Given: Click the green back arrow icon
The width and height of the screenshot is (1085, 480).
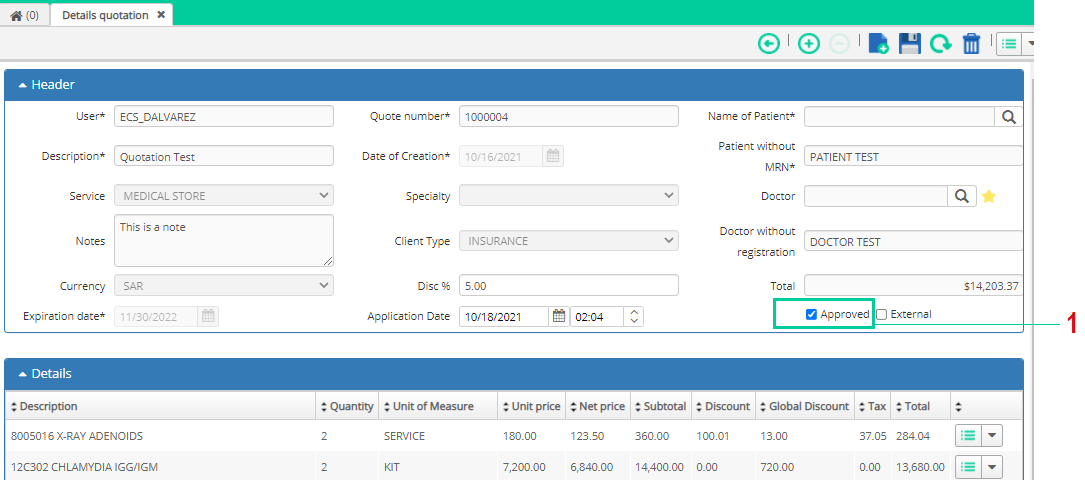Looking at the screenshot, I should point(768,44).
